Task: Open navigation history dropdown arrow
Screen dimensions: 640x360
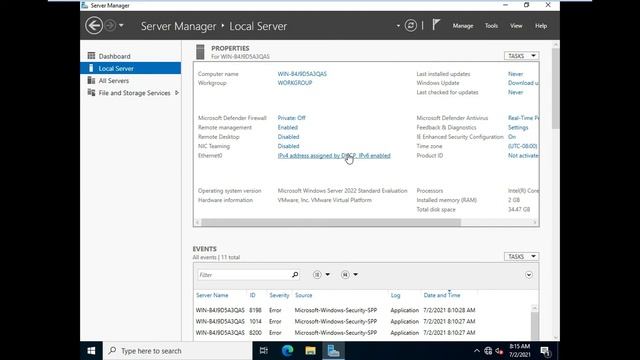Action: (x=121, y=26)
